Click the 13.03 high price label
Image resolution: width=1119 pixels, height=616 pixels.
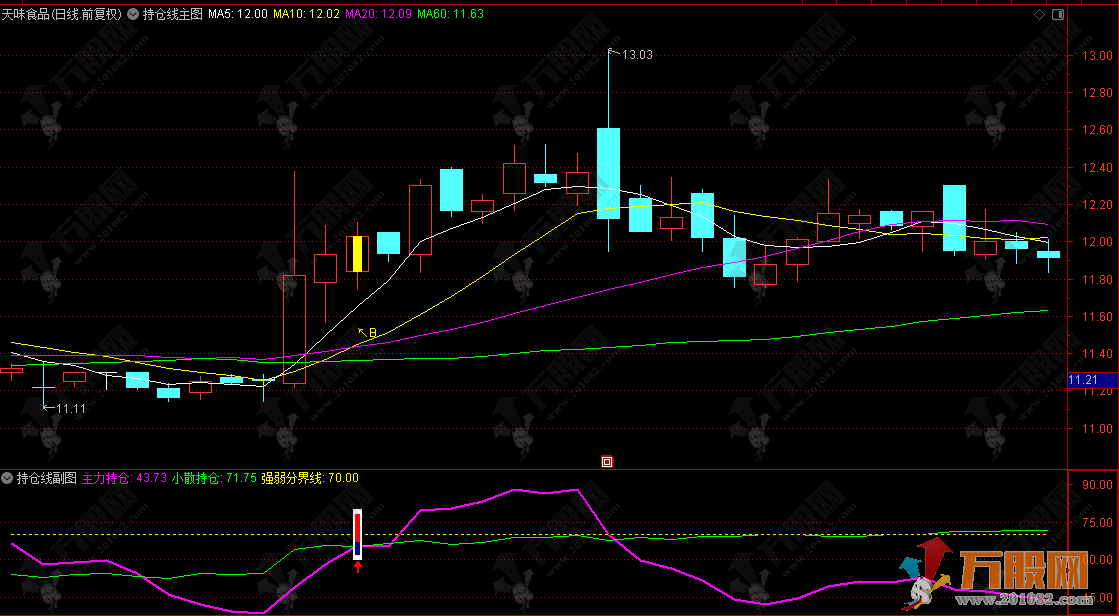point(637,55)
